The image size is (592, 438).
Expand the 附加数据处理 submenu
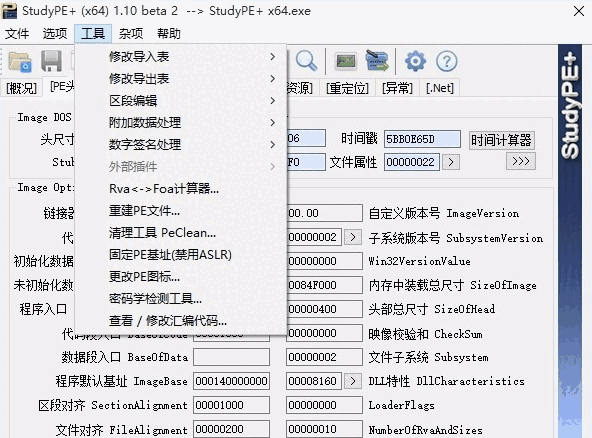(x=181, y=122)
